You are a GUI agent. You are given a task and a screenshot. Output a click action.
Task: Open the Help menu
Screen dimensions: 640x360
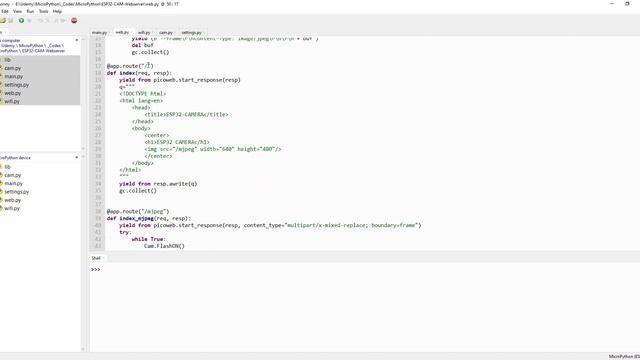pos(57,11)
